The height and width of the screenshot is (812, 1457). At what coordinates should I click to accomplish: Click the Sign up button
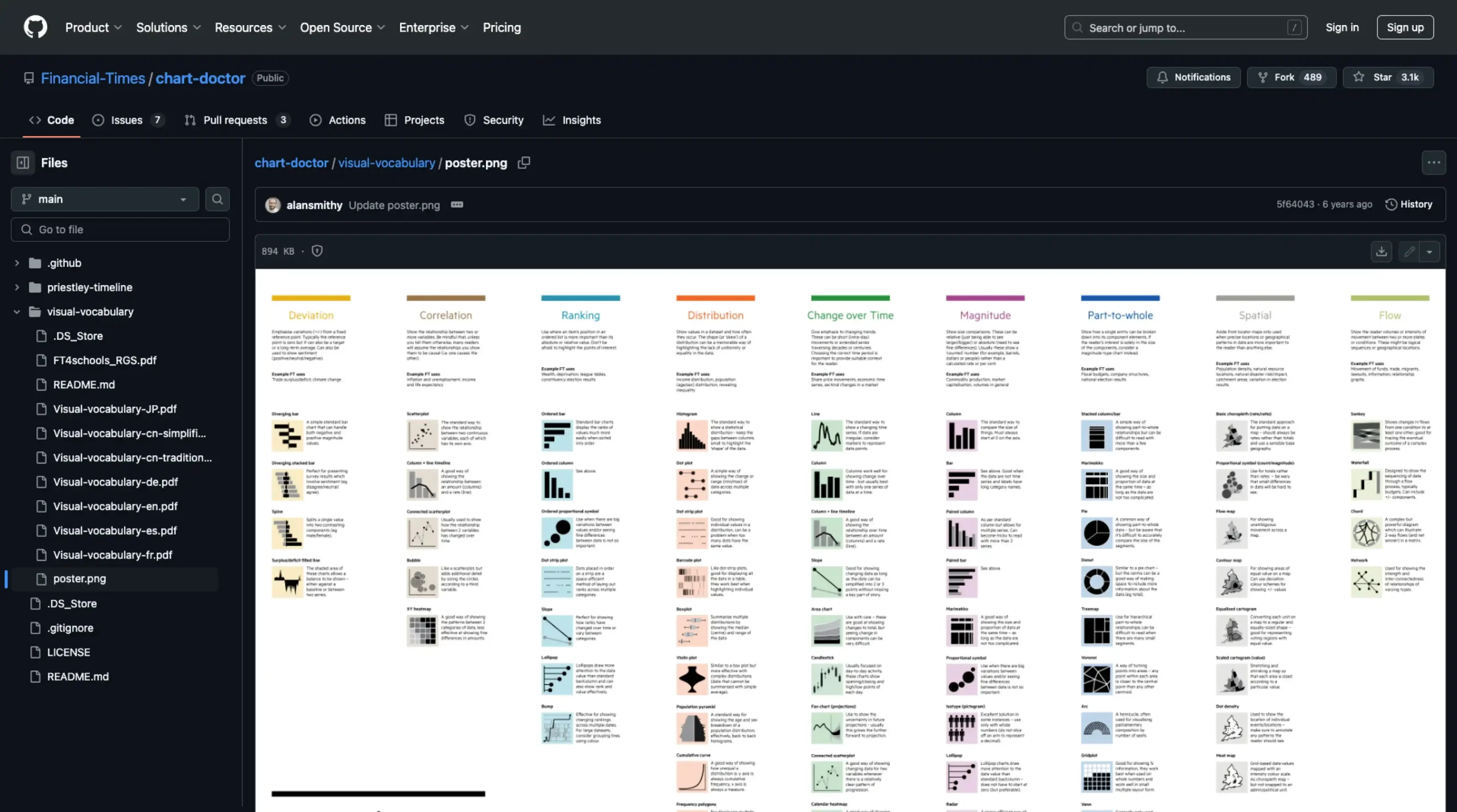(1405, 27)
